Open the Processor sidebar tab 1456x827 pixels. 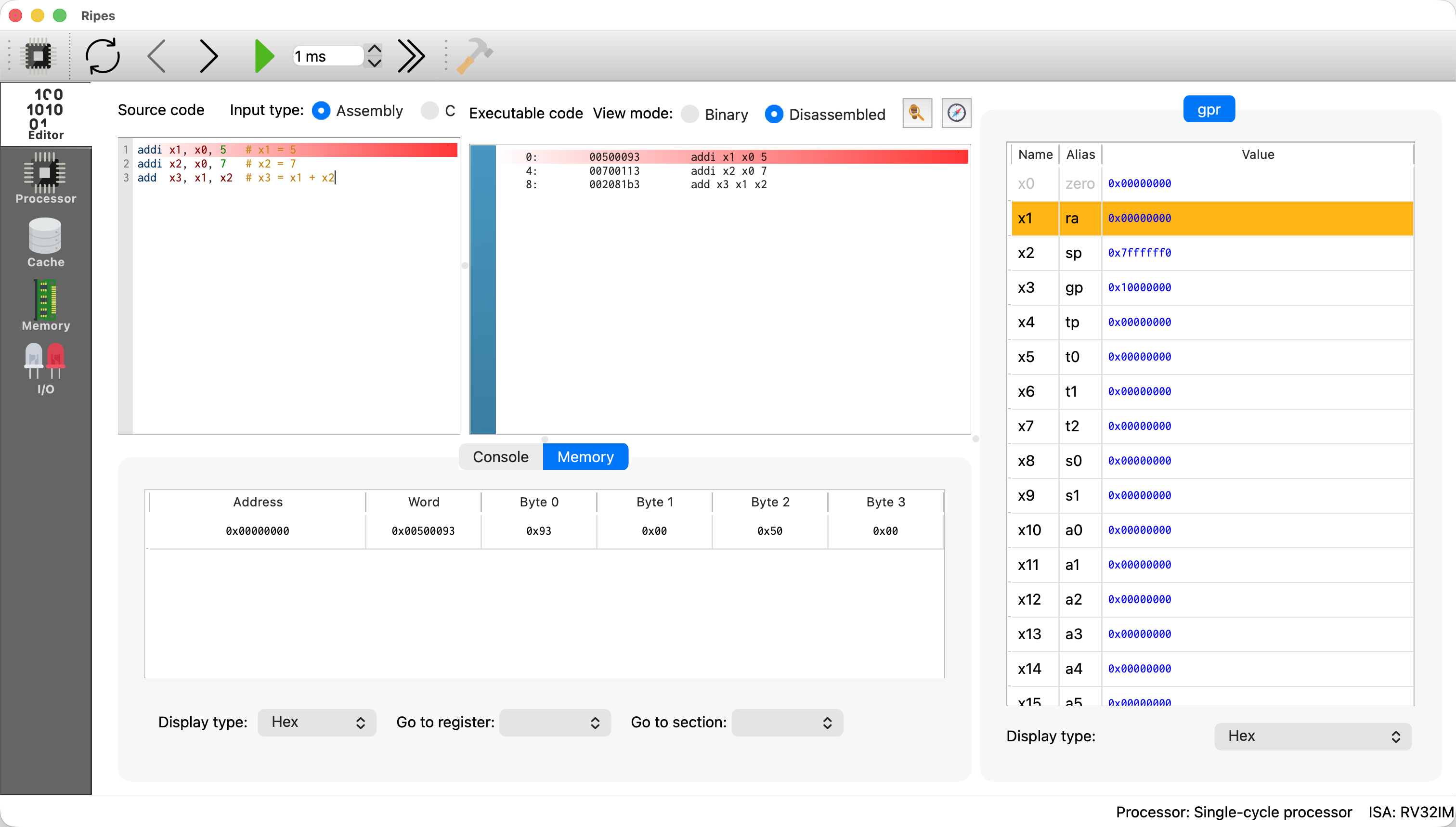click(x=45, y=178)
